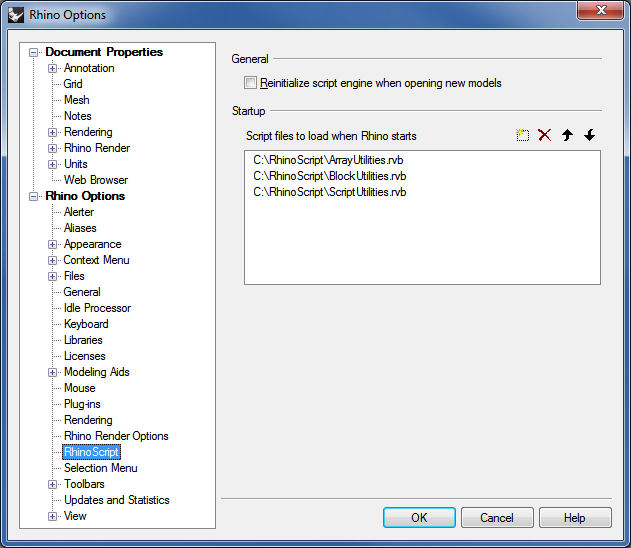The width and height of the screenshot is (631, 548).
Task: Expand the Appearance node
Action: click(52, 245)
